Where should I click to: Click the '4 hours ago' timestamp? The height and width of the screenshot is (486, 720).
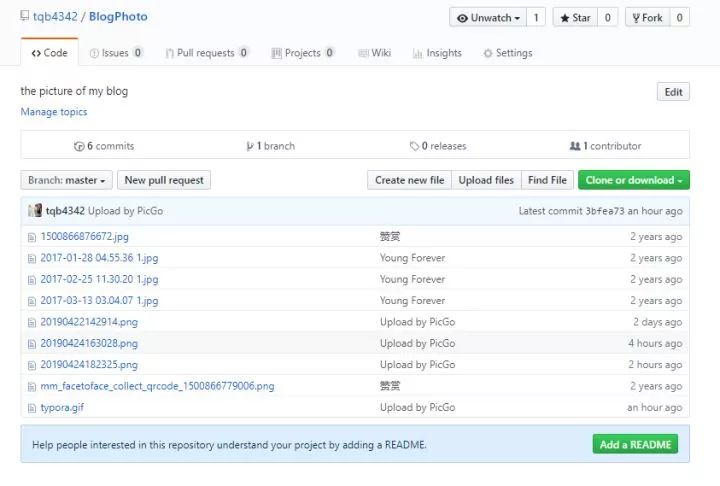tap(655, 343)
